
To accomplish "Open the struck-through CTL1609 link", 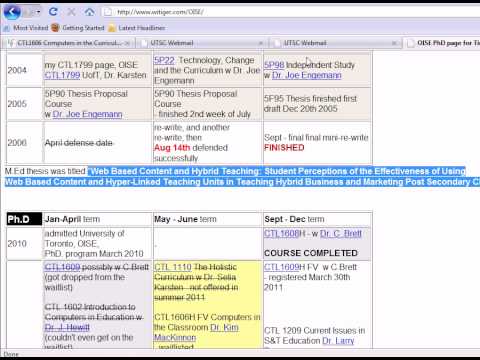I will tap(62, 267).
